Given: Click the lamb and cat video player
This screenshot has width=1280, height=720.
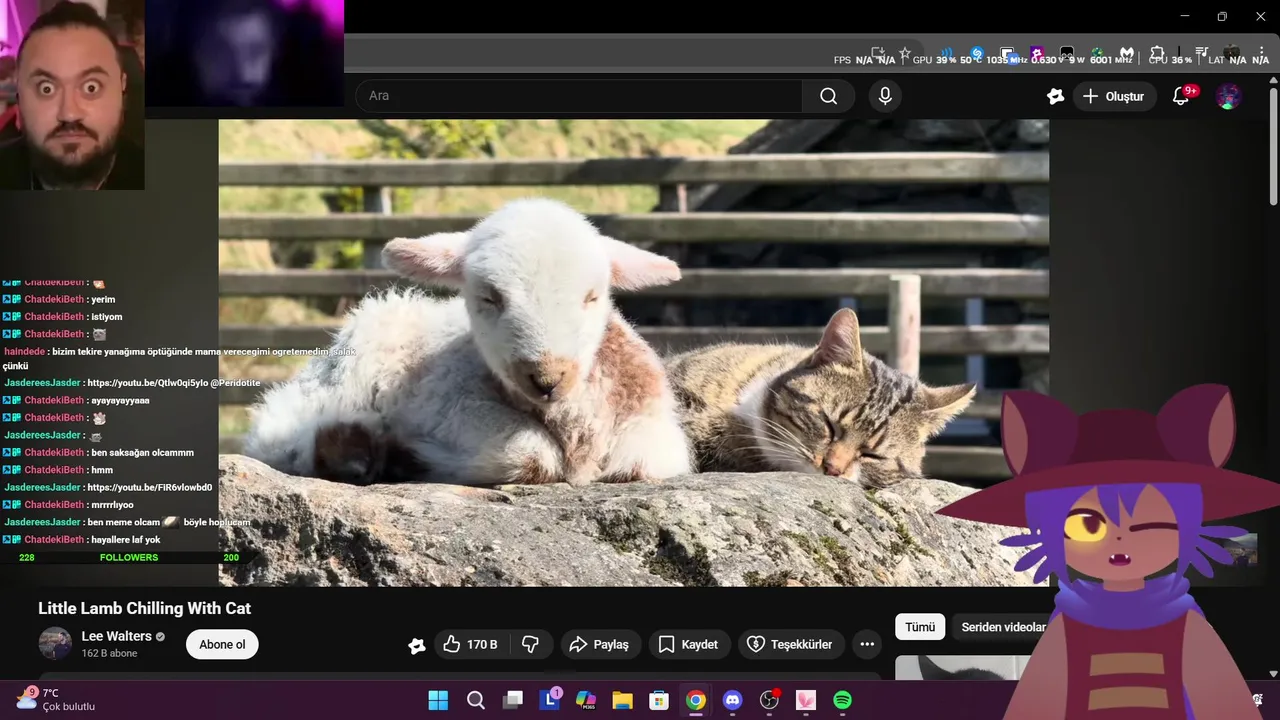Looking at the screenshot, I should coord(634,353).
